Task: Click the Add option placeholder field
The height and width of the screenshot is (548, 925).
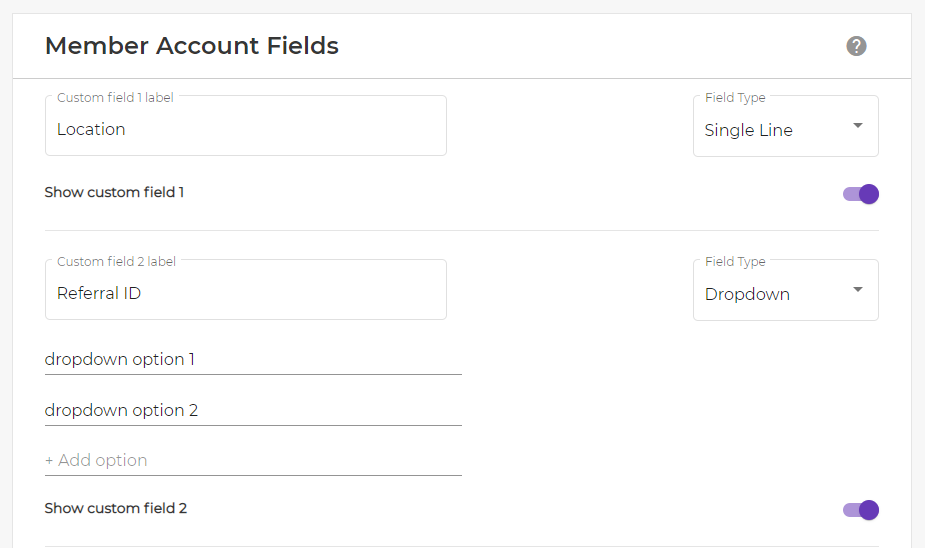Action: pos(253,460)
